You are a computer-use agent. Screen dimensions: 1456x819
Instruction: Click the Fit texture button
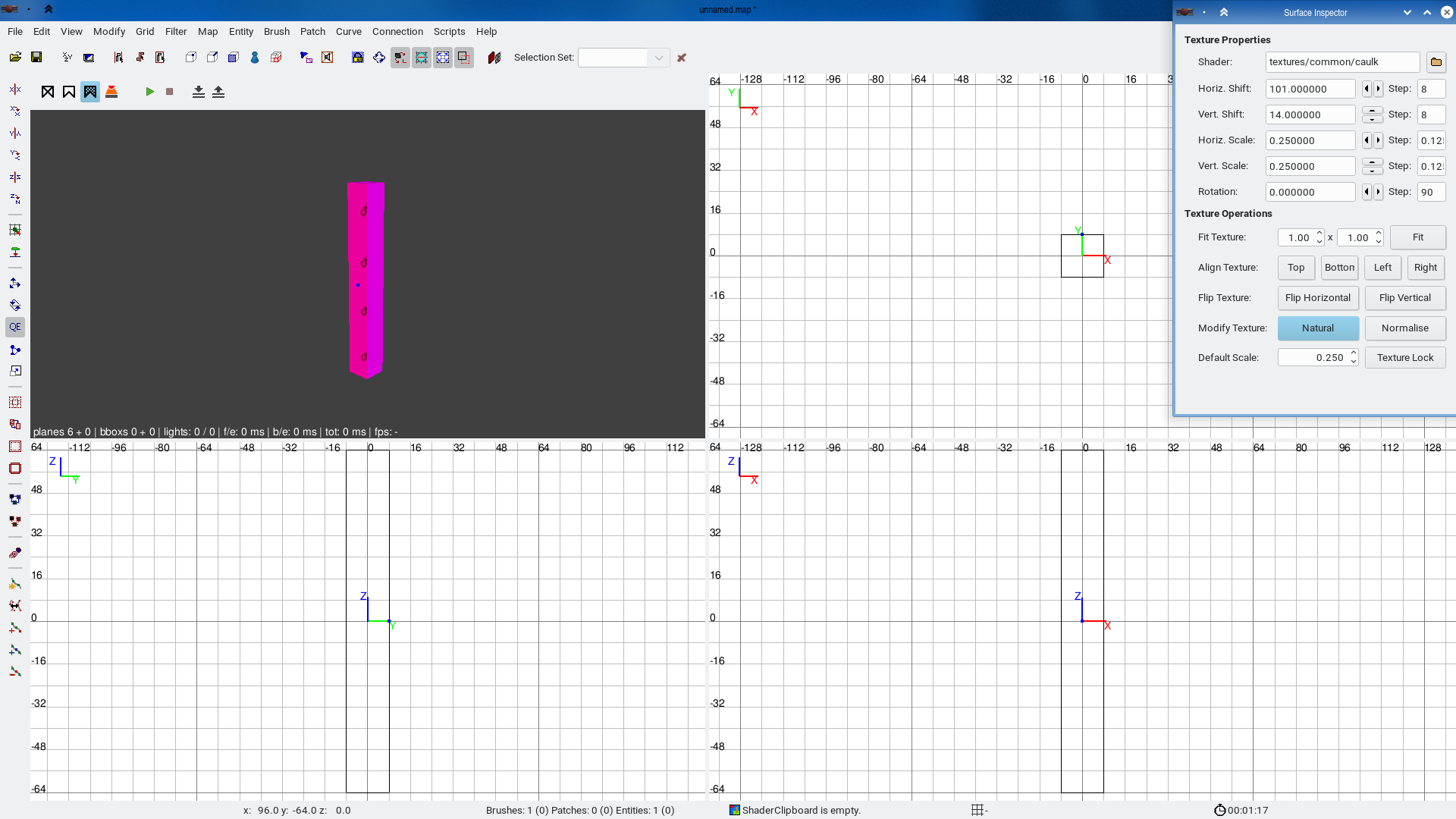coord(1417,237)
